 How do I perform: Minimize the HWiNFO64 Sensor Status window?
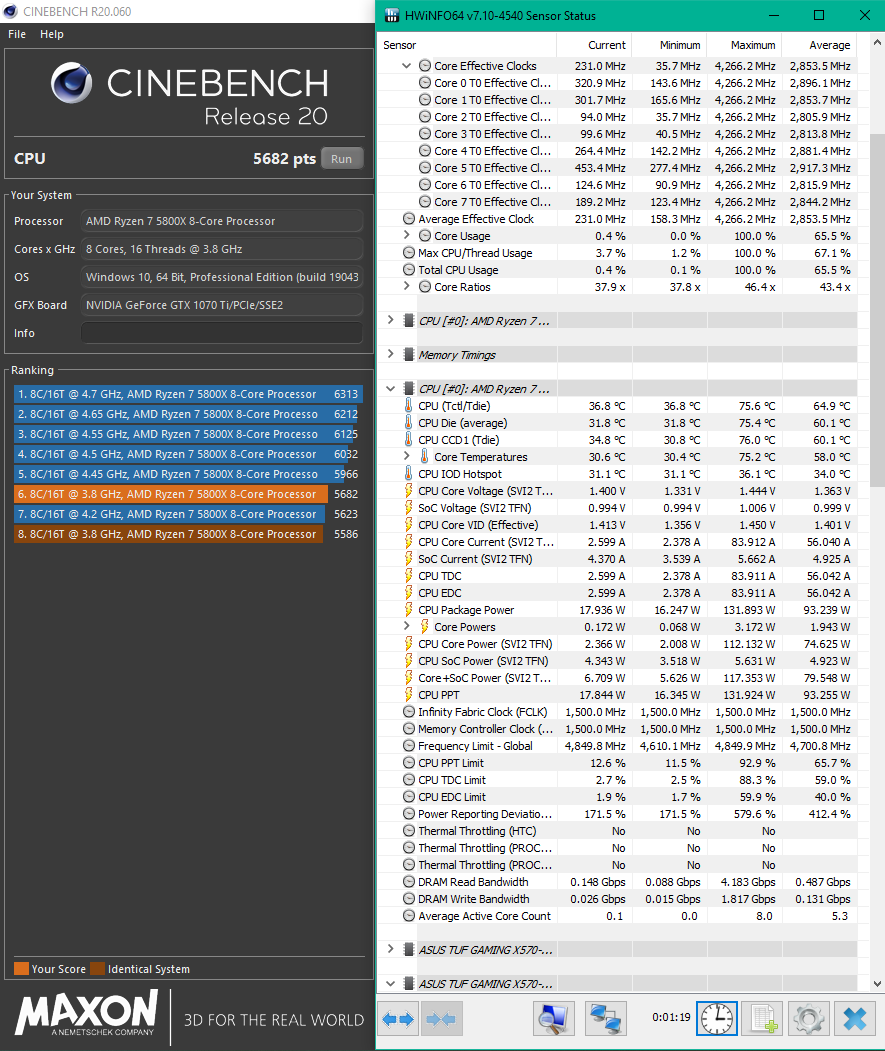point(773,15)
